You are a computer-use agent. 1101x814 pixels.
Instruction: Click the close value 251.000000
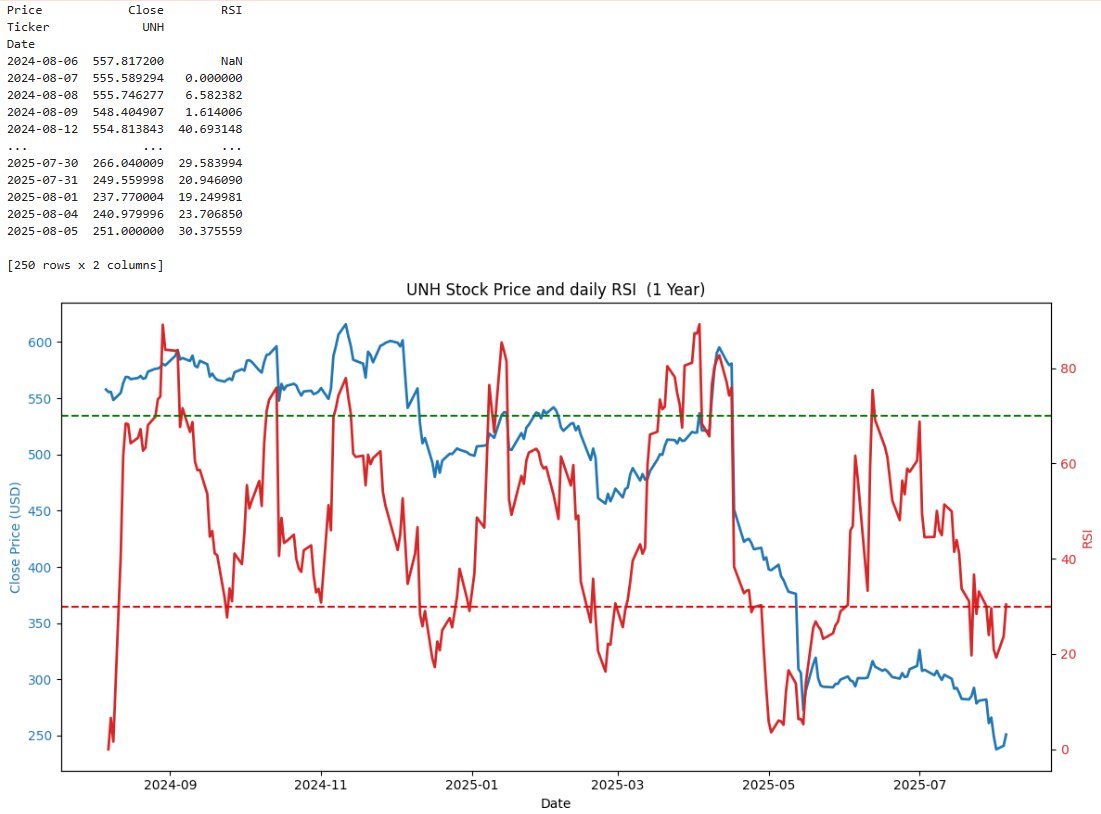coord(128,231)
